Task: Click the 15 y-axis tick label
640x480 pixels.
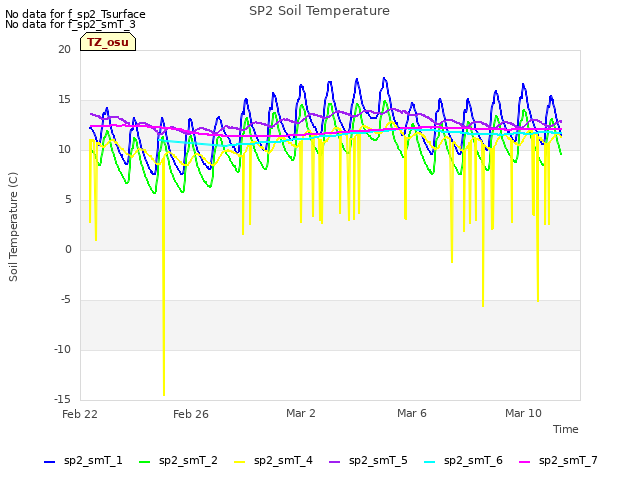Action: coord(64,100)
